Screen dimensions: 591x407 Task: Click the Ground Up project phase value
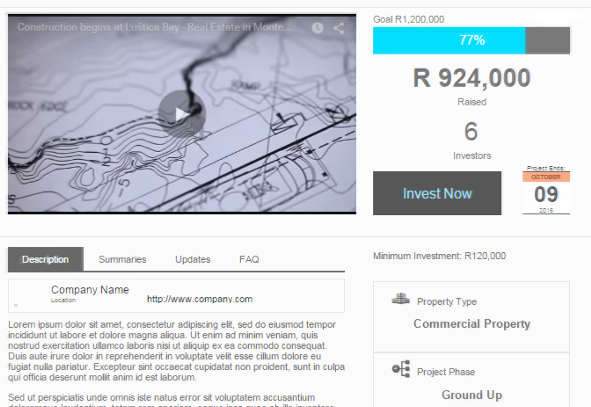472,395
